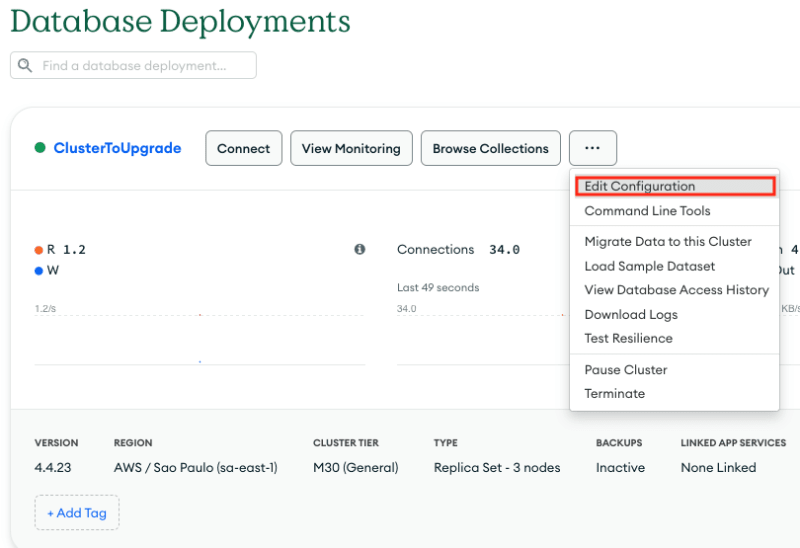The width and height of the screenshot is (800, 548).
Task: Click the search magnifier icon
Action: [24, 66]
